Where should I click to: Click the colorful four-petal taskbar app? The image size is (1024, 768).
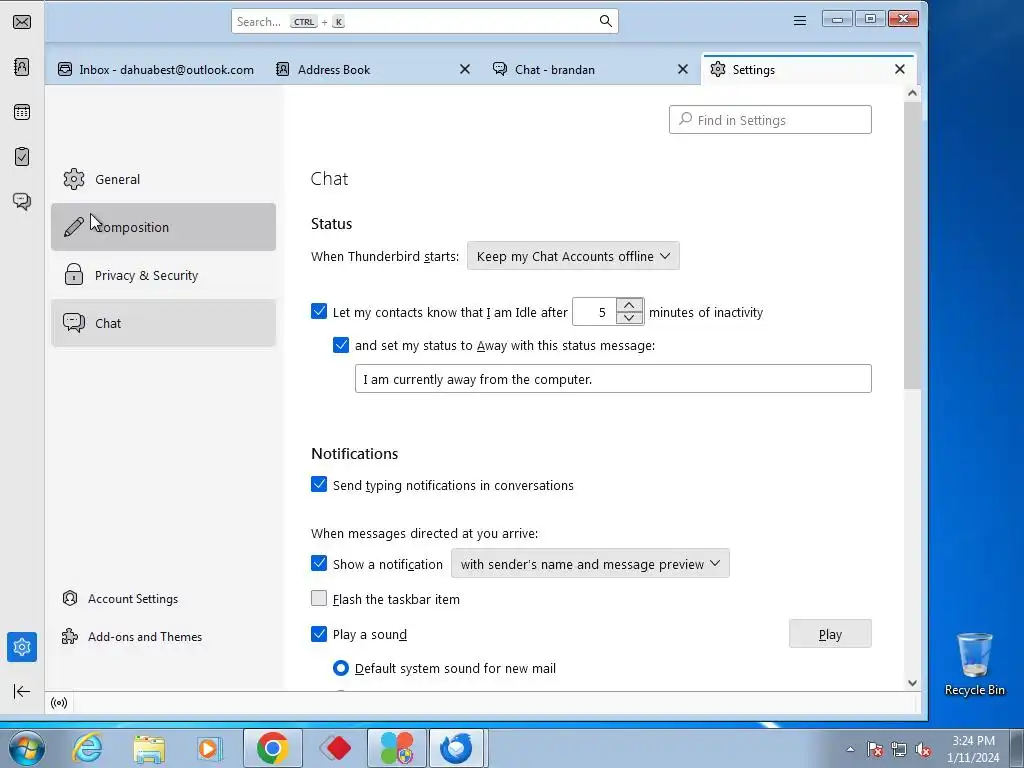[397, 748]
